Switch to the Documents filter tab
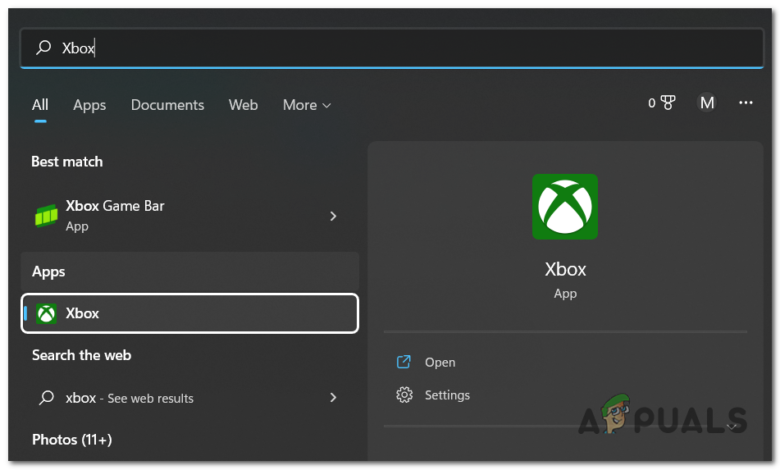Screen dimensions: 780x470 point(167,105)
